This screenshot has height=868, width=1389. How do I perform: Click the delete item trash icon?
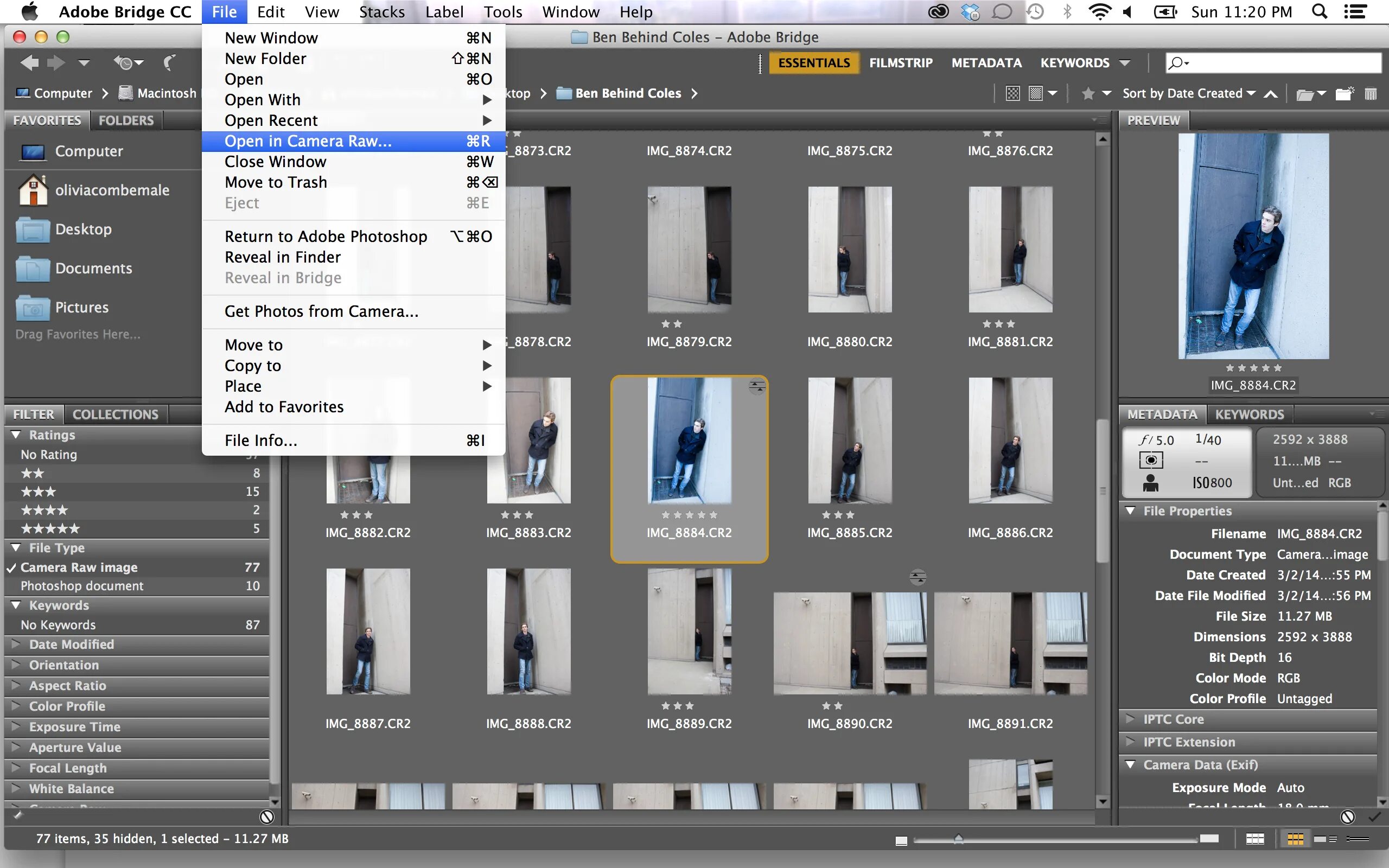click(1371, 93)
